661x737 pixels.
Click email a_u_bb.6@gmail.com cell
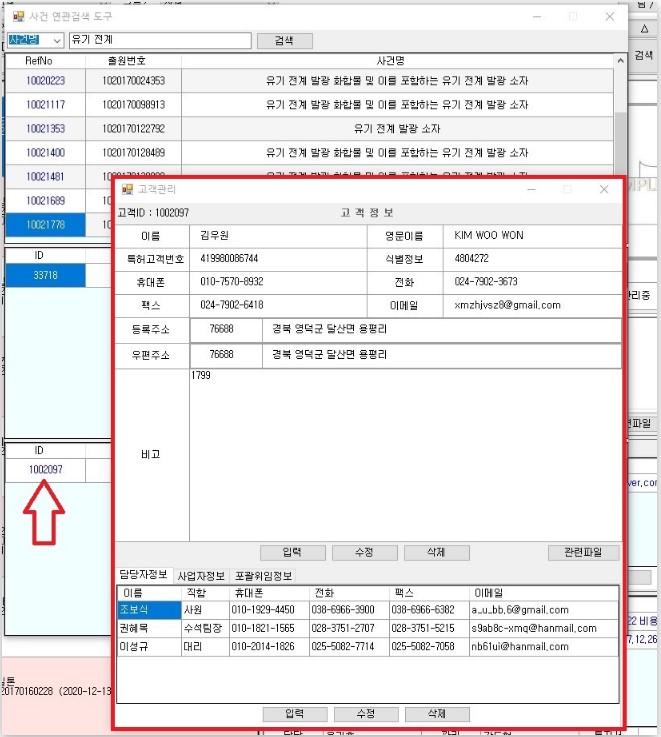click(x=544, y=610)
